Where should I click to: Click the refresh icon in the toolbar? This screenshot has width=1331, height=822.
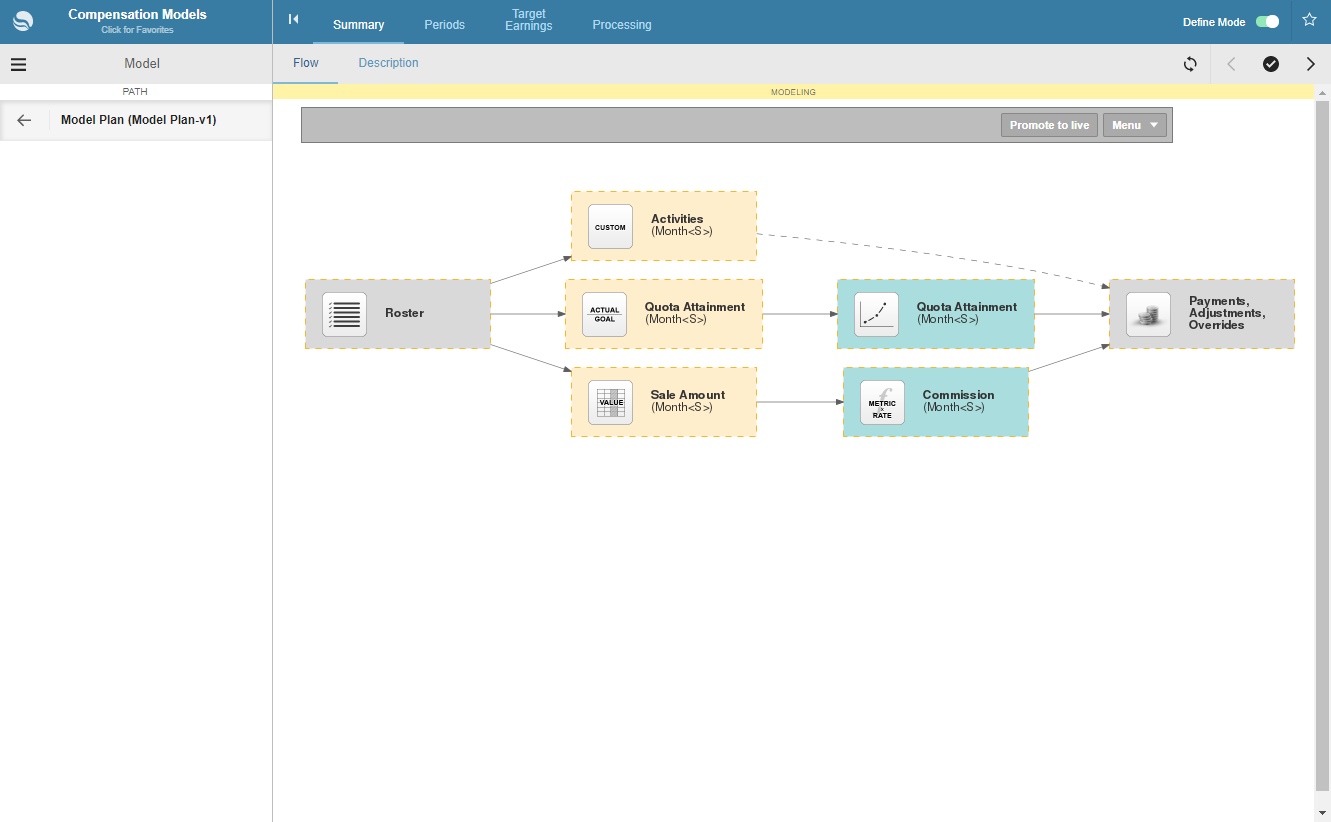point(1190,64)
